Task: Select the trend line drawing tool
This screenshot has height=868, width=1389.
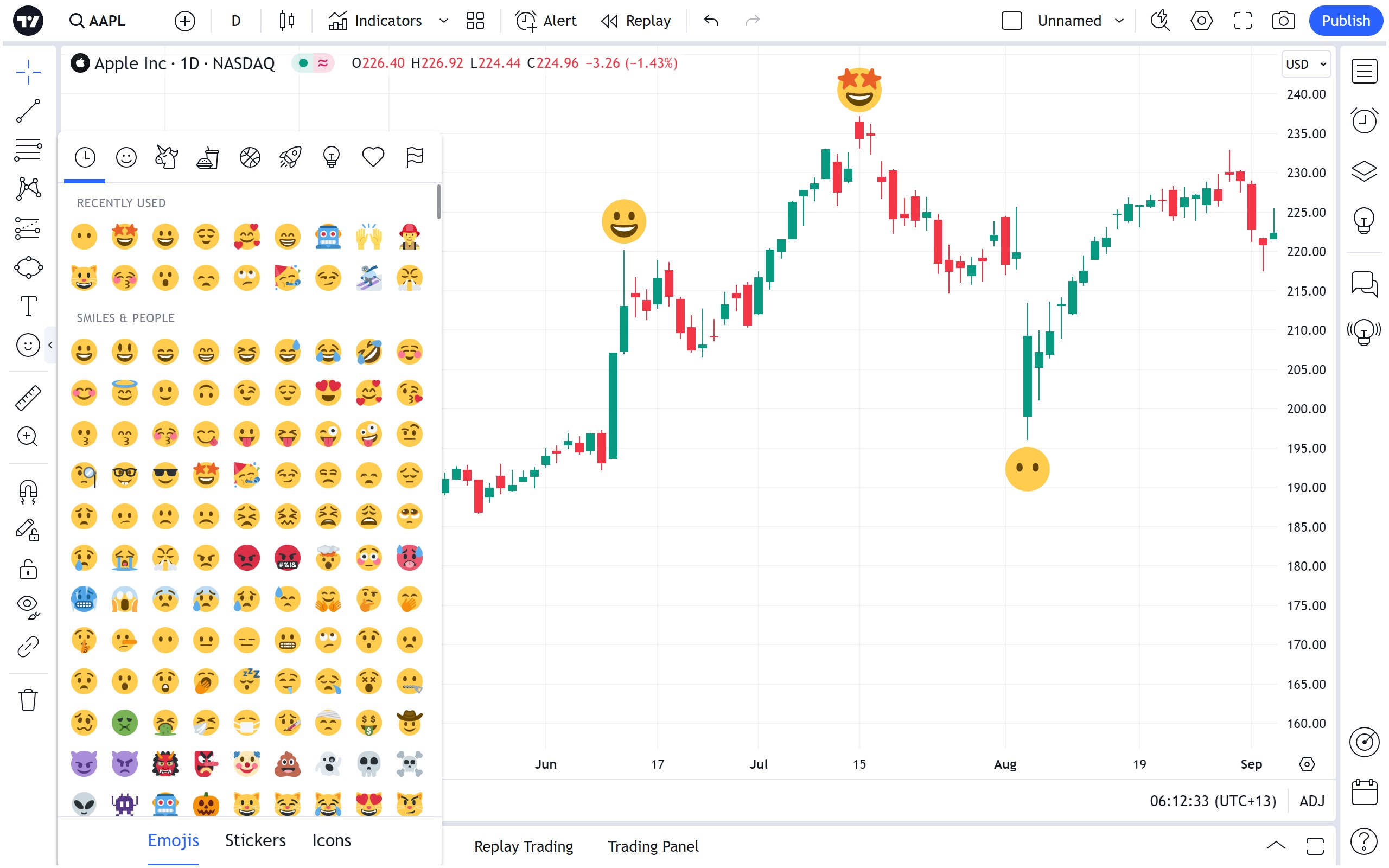Action: pyautogui.click(x=28, y=111)
